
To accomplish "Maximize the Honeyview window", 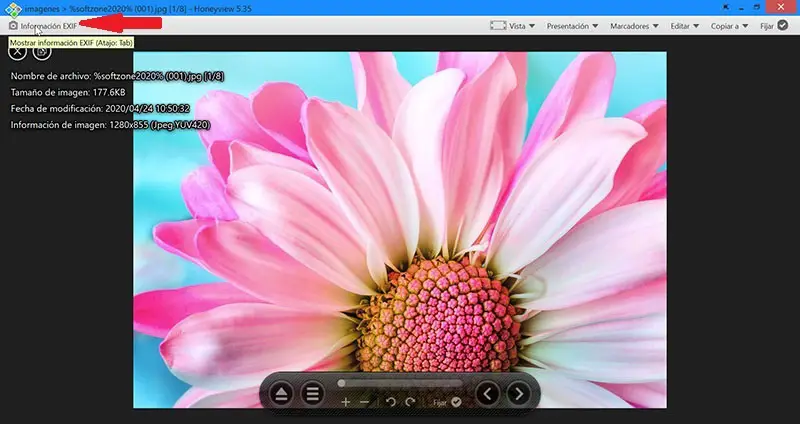I will click(x=758, y=8).
